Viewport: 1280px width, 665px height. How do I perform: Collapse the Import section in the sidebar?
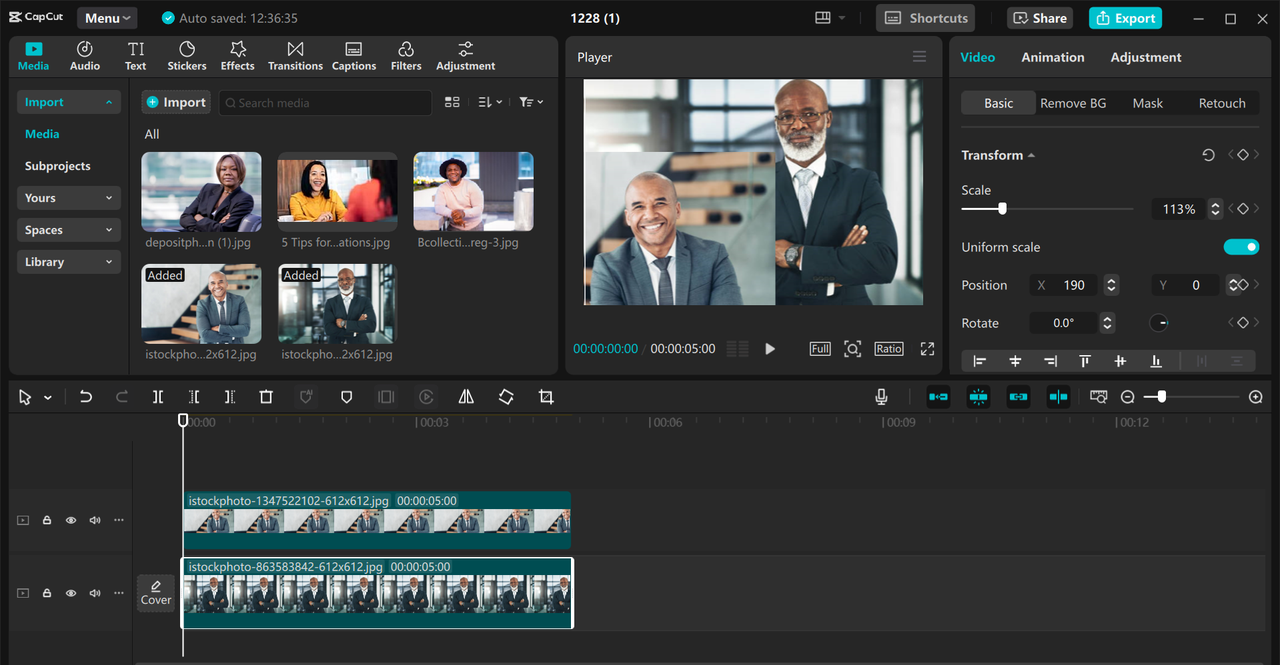[x=110, y=101]
